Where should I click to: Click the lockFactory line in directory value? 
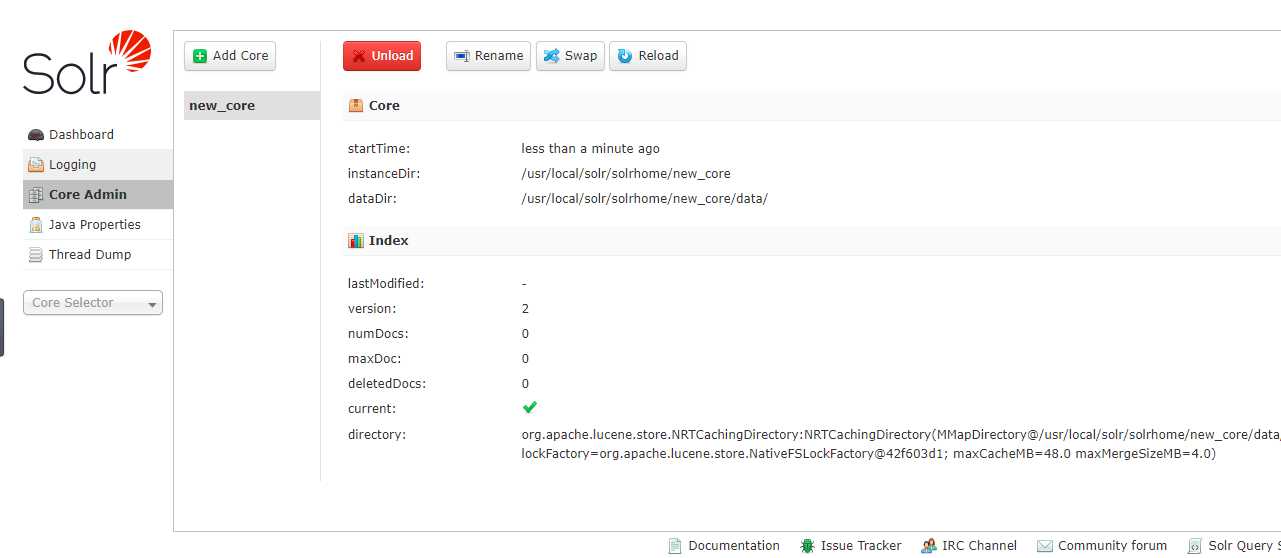pos(868,454)
